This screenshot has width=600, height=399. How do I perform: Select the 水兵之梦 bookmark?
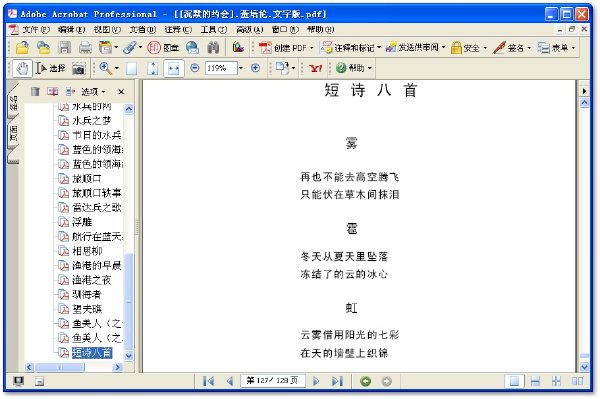pos(91,121)
